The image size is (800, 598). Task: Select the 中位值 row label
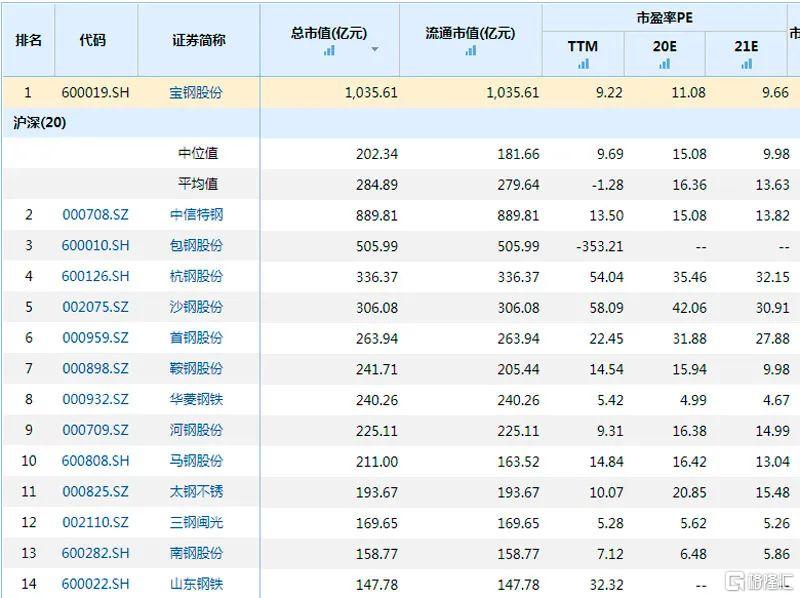point(198,153)
